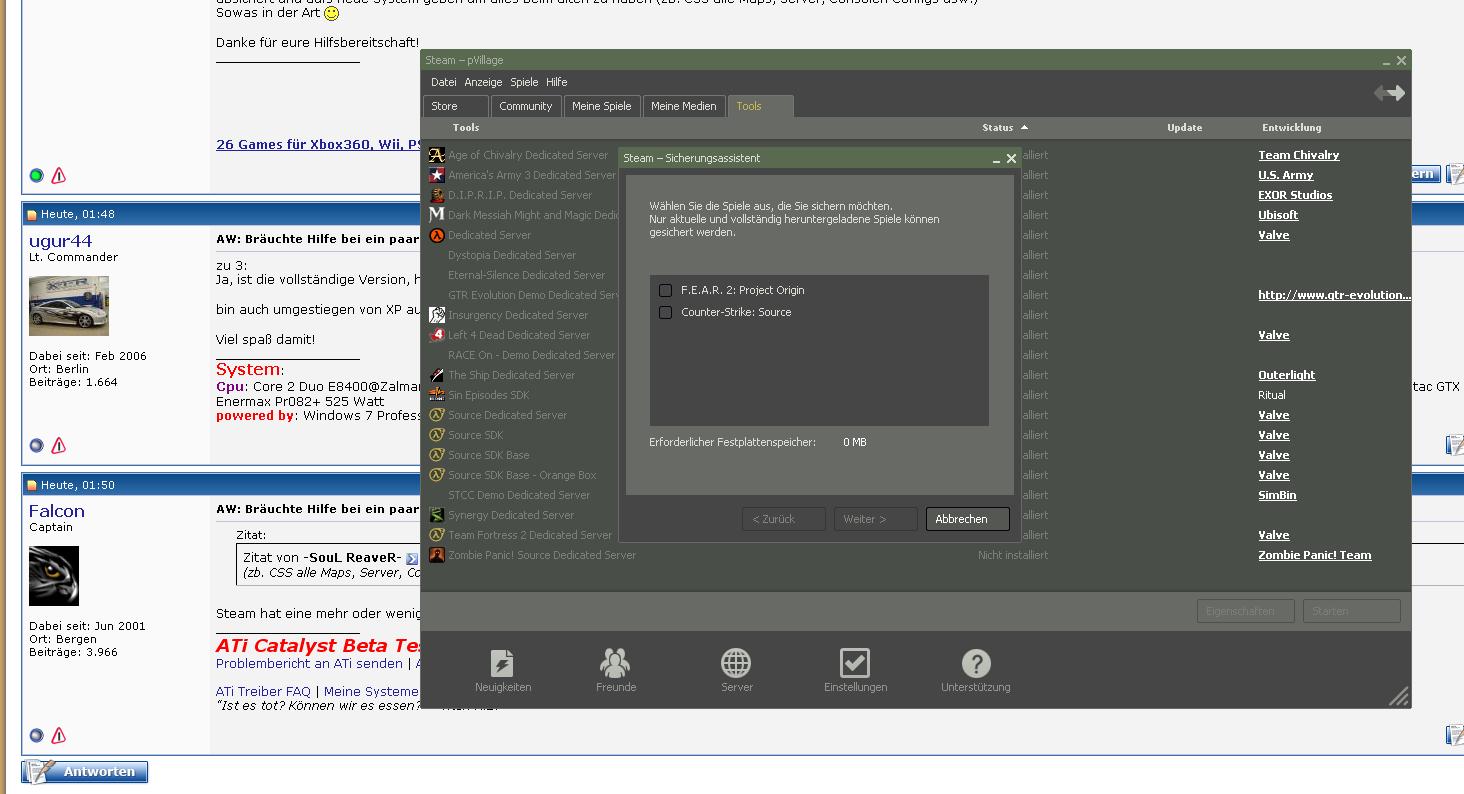Click Starten button in Steam

[x=1351, y=611]
